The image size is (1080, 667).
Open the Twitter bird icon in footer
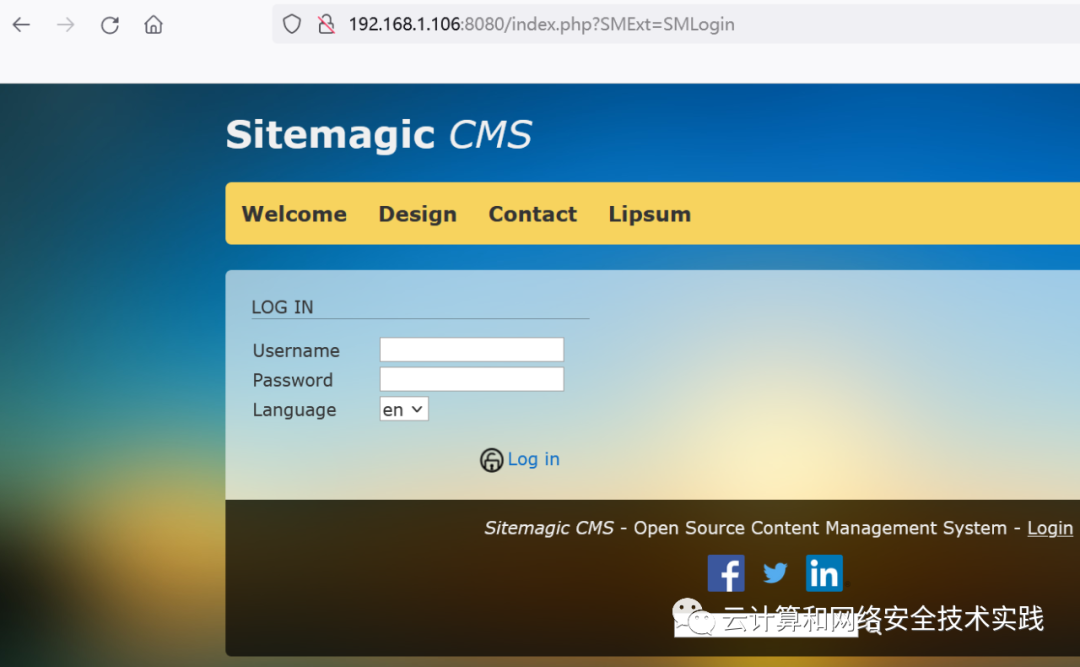775,573
